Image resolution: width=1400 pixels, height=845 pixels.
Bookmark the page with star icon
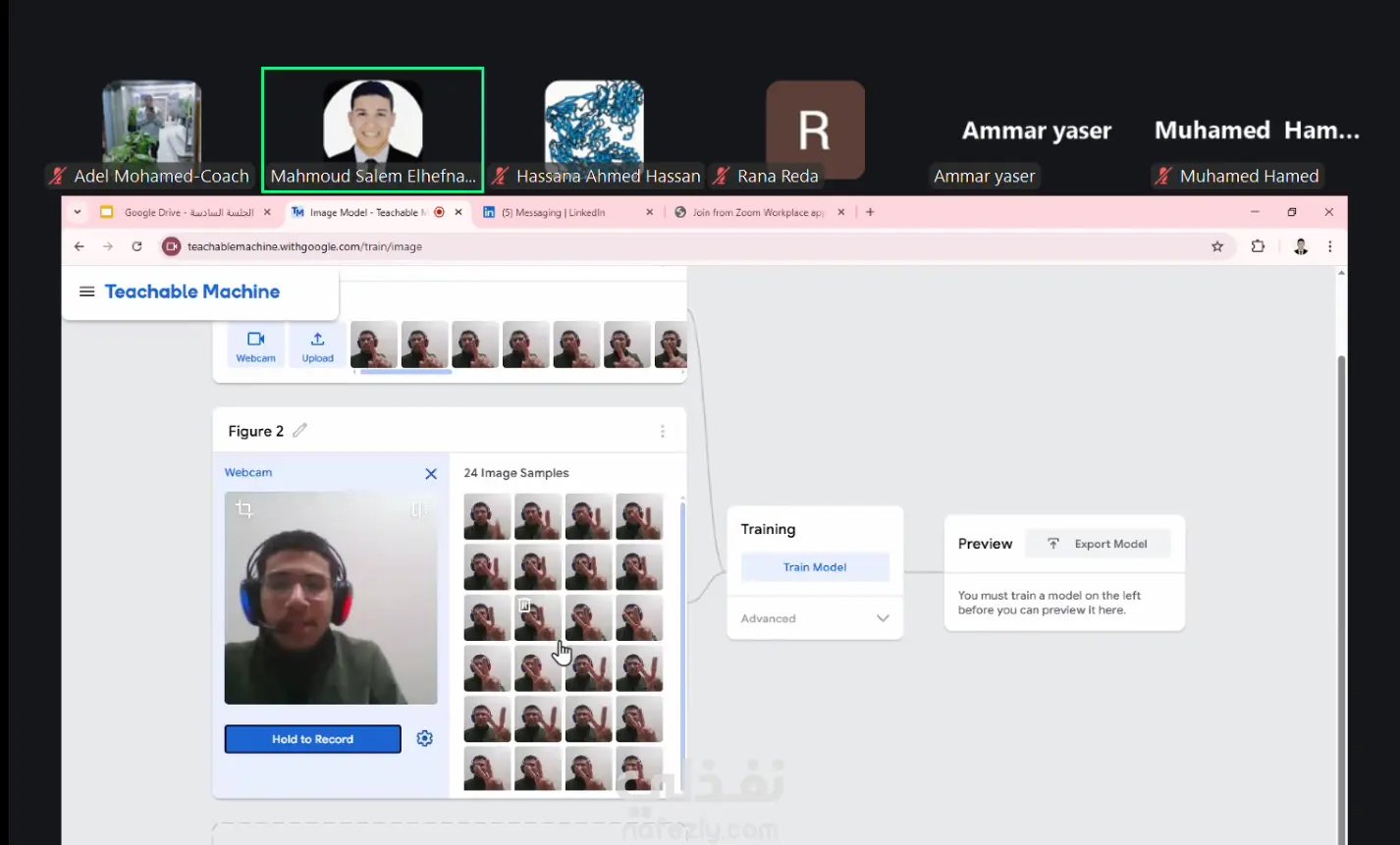click(1217, 246)
